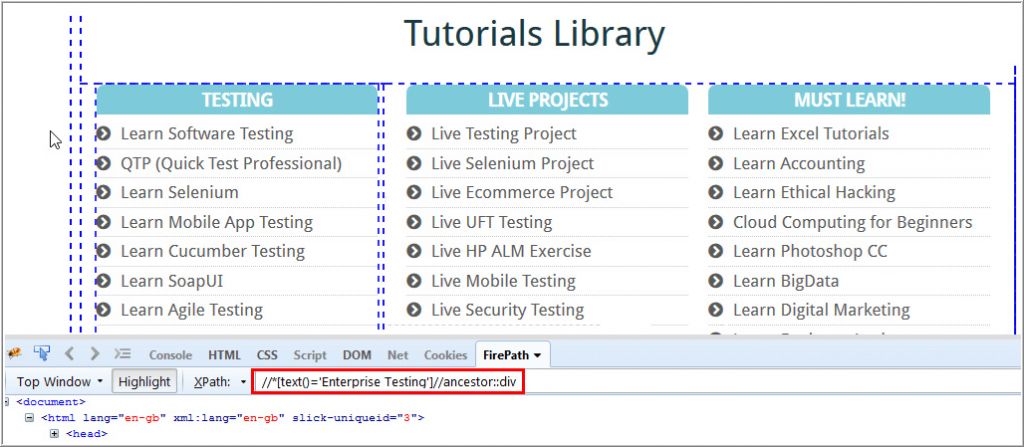This screenshot has width=1024, height=447.
Task: Open the Cookies tab
Action: tap(445, 356)
